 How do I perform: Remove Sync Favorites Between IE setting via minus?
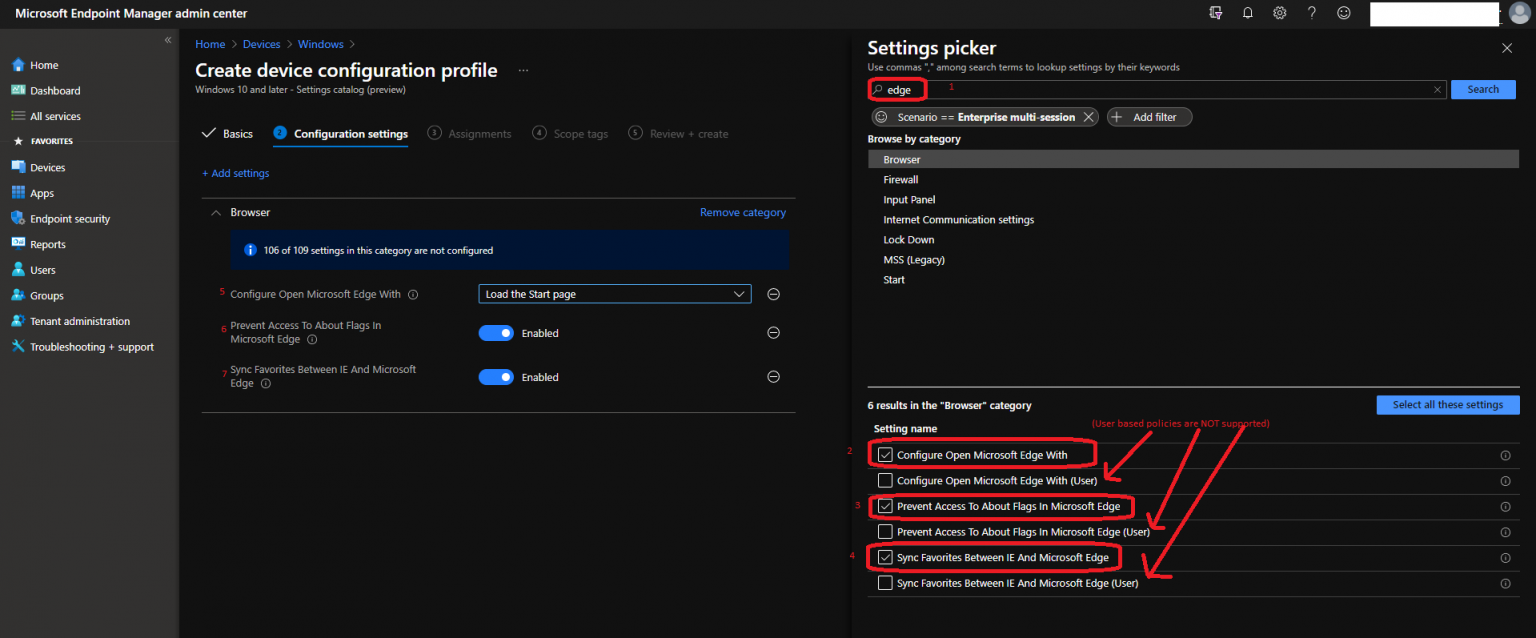pyautogui.click(x=773, y=377)
